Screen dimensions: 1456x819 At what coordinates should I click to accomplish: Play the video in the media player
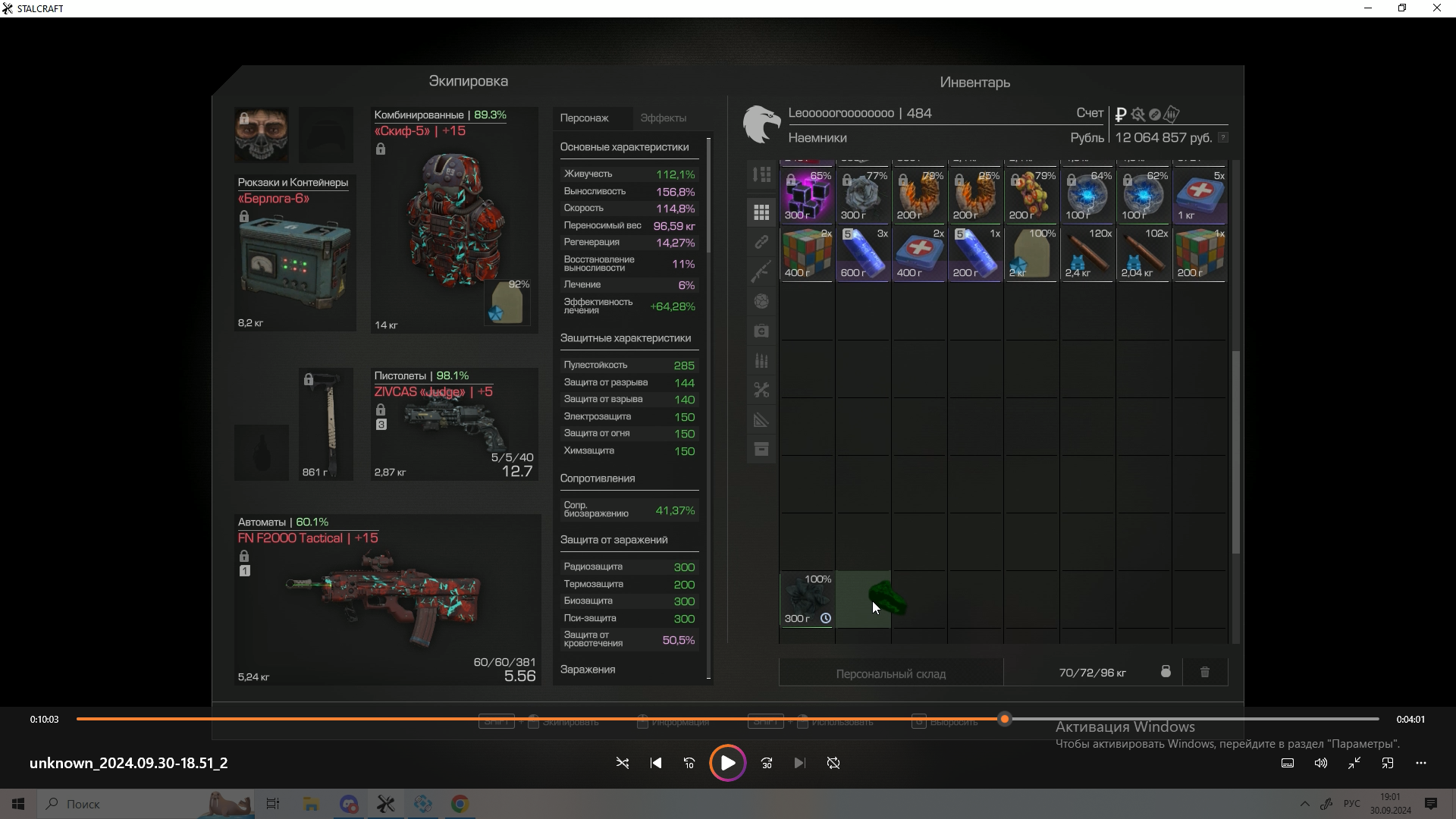727,763
